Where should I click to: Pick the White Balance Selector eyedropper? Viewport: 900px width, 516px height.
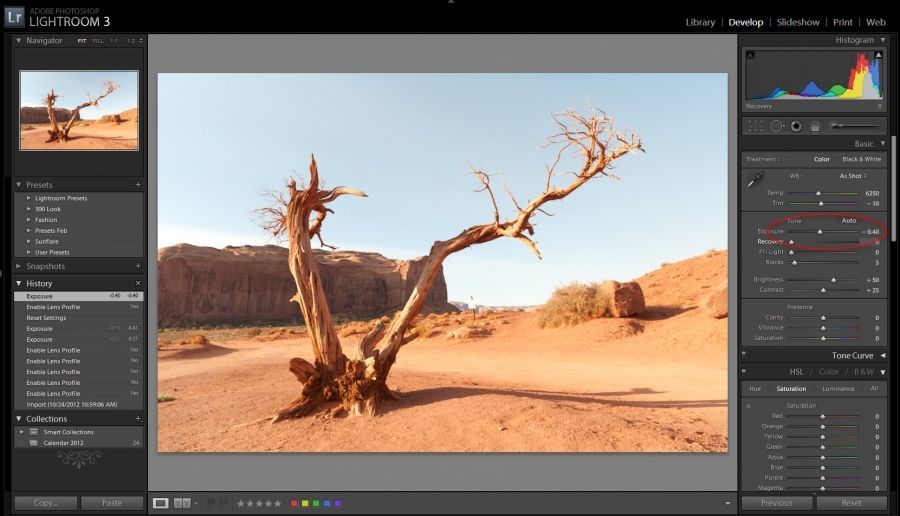pyautogui.click(x=756, y=180)
